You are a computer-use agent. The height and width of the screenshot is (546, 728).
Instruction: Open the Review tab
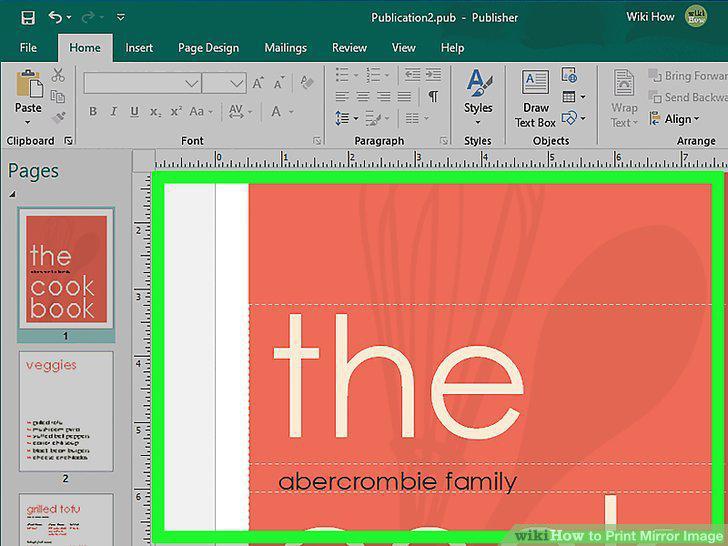(349, 48)
